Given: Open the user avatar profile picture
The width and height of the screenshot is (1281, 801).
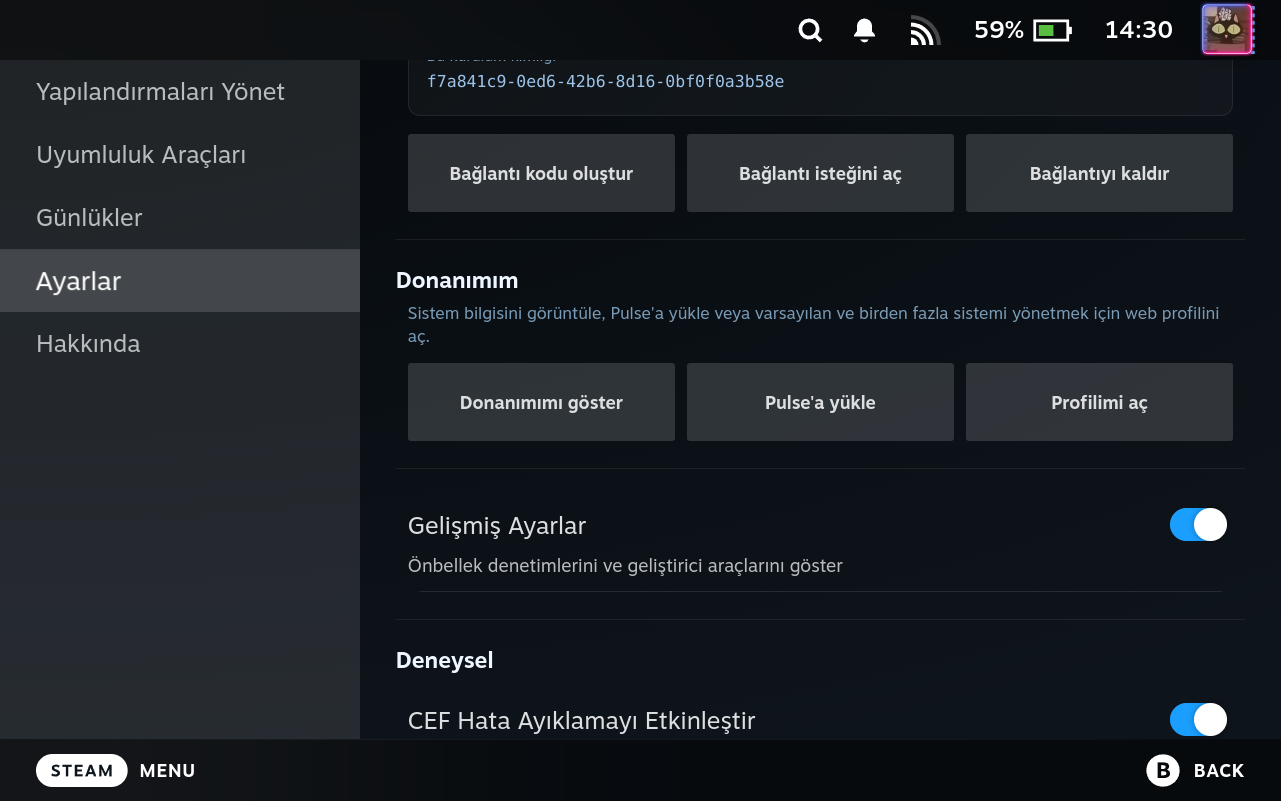Looking at the screenshot, I should tap(1227, 30).
